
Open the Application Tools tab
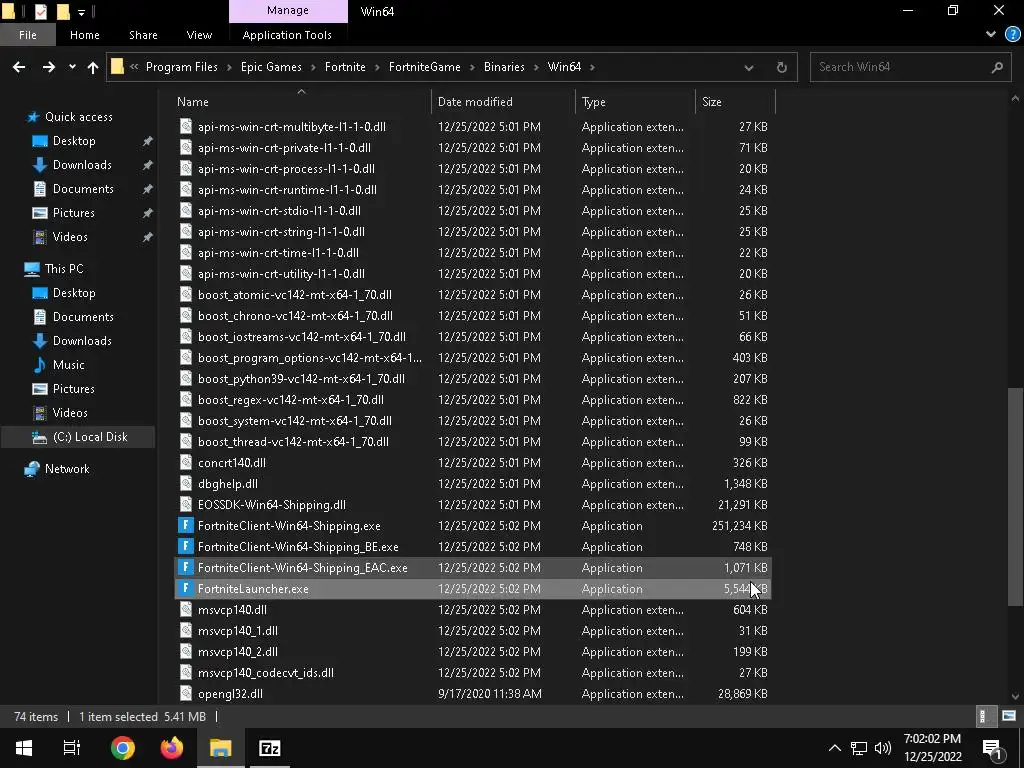(x=287, y=35)
